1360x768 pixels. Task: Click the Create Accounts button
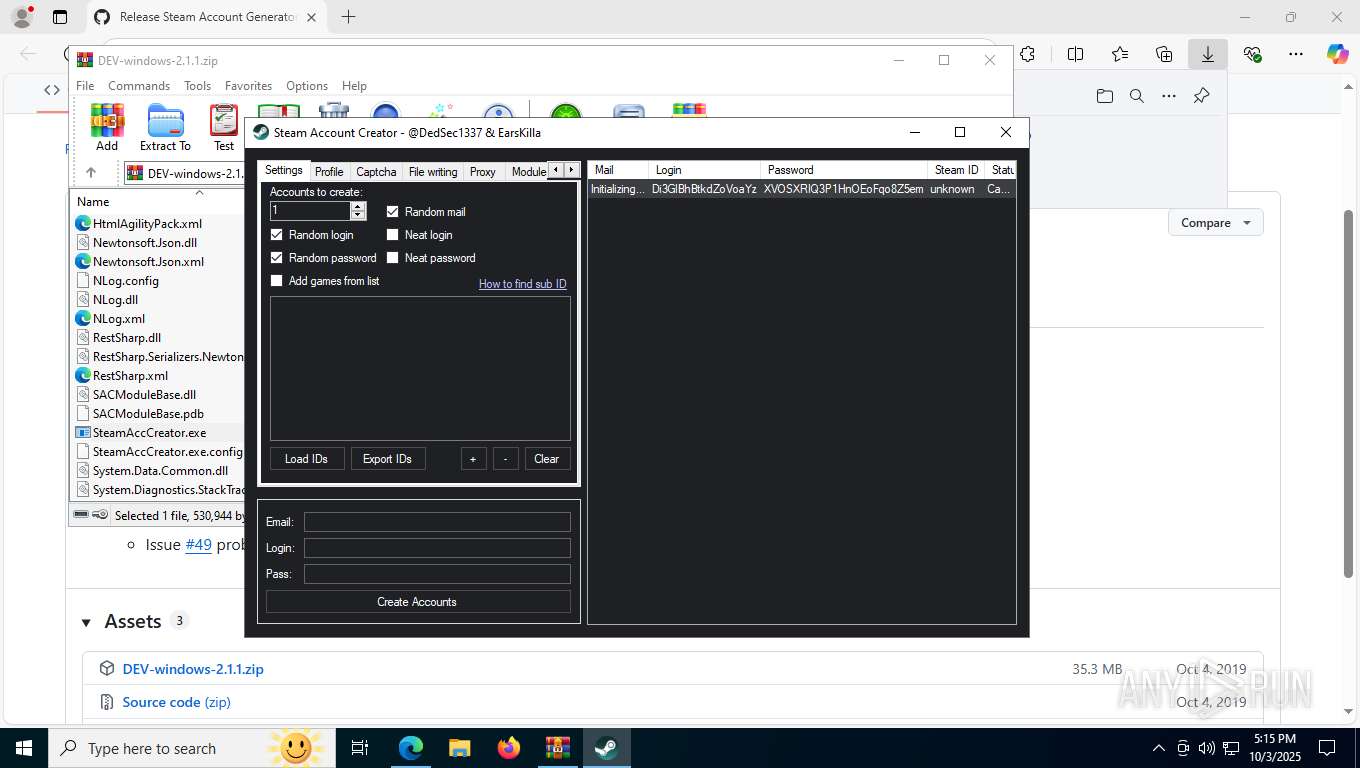pyautogui.click(x=418, y=602)
